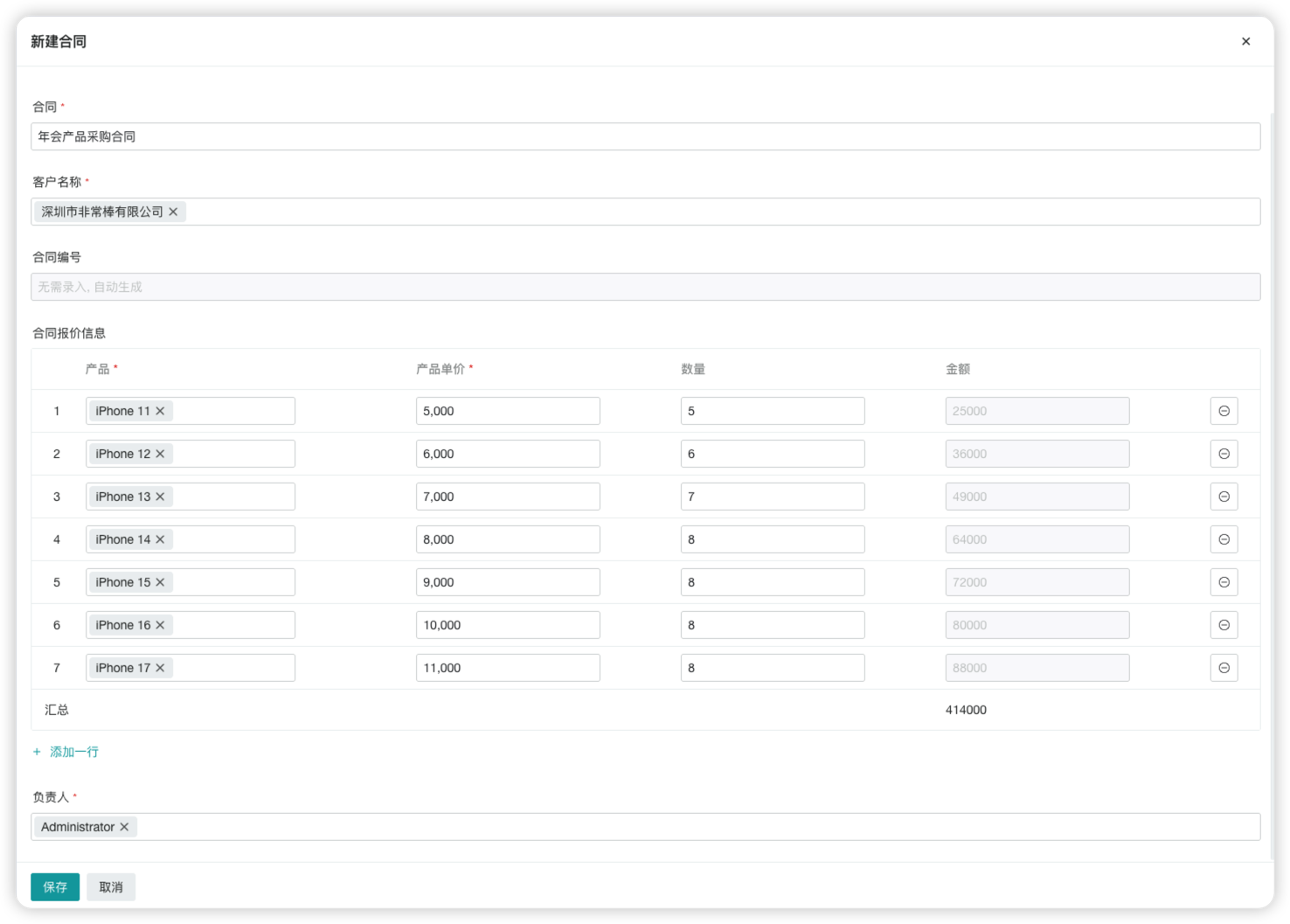Edit quantity field in iPhone 16 row
The width and height of the screenshot is (1290, 924).
point(773,625)
